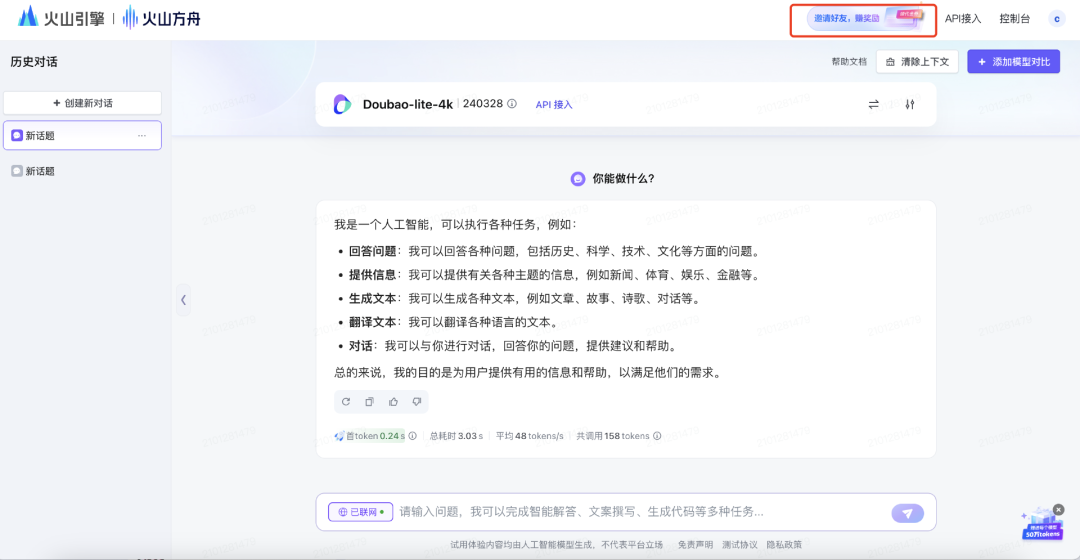The image size is (1080, 560).
Task: Click 清除上下文 button
Action: [917, 62]
